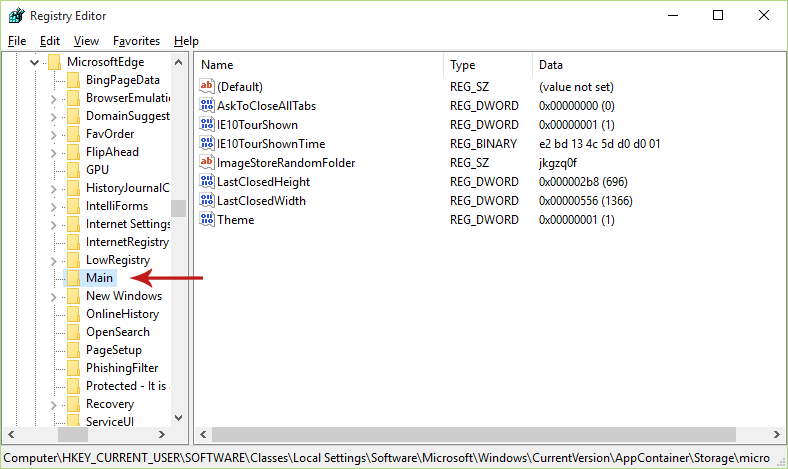Click the tree pane scroll up arrow

(178, 62)
